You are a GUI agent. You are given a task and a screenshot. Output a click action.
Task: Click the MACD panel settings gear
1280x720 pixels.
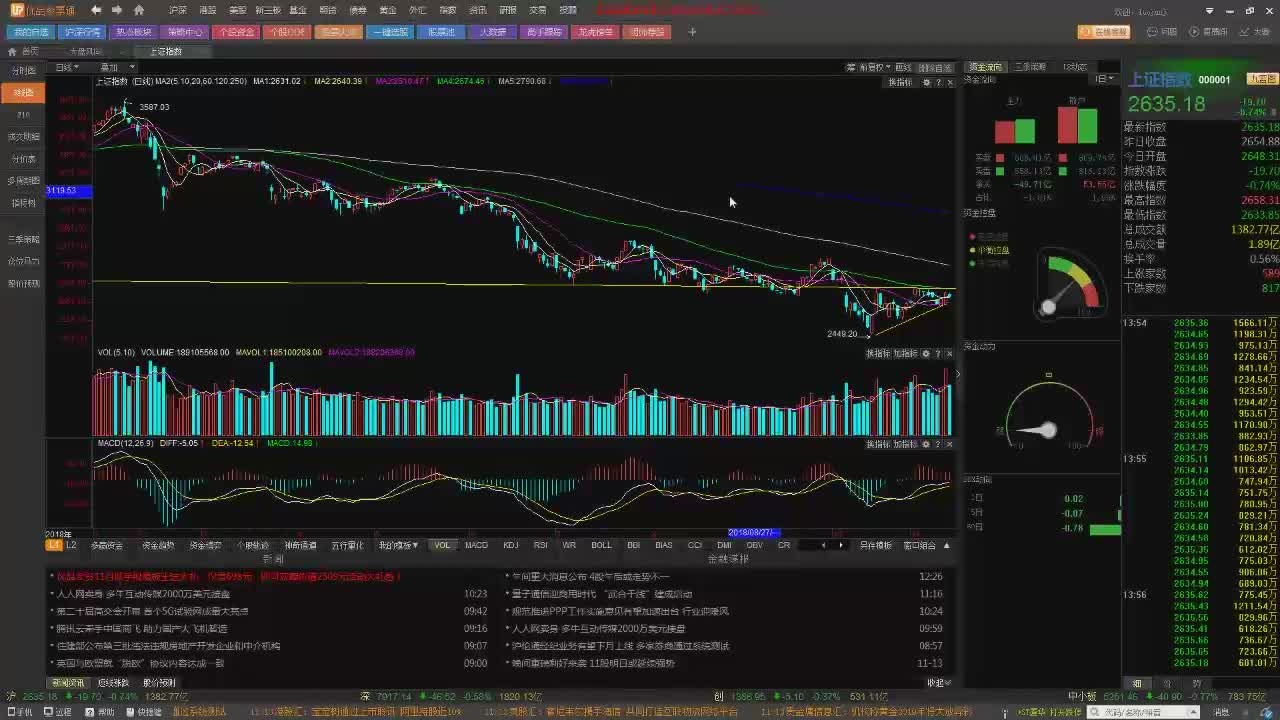(x=926, y=444)
